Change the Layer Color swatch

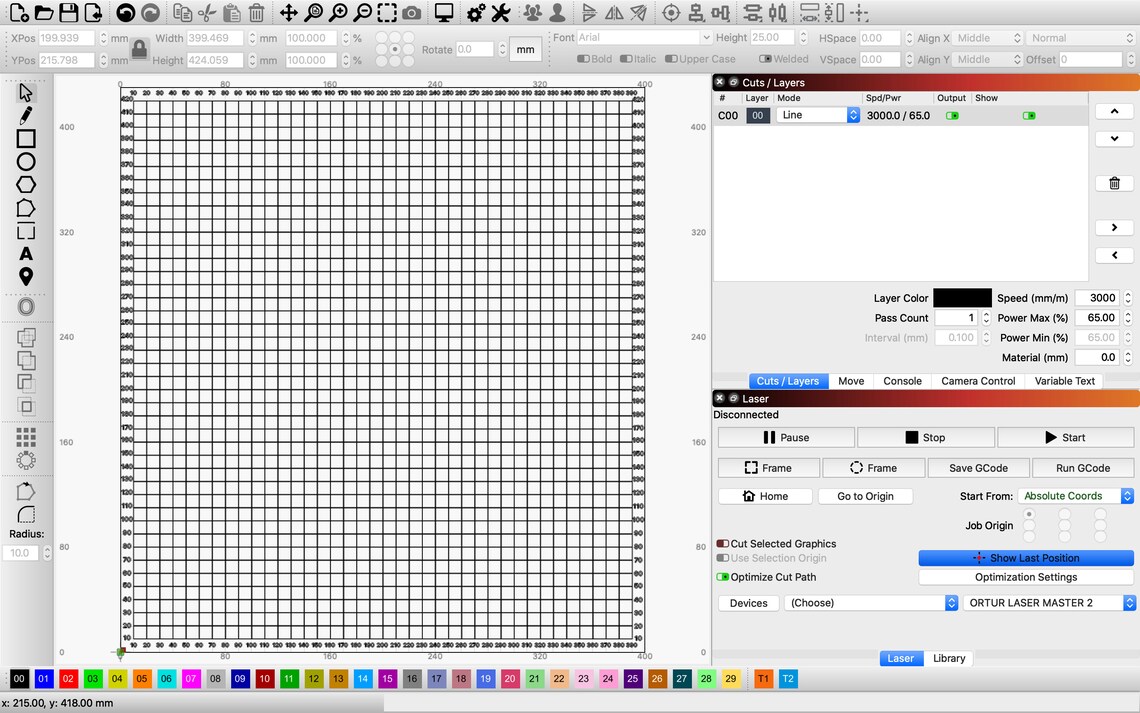(962, 297)
